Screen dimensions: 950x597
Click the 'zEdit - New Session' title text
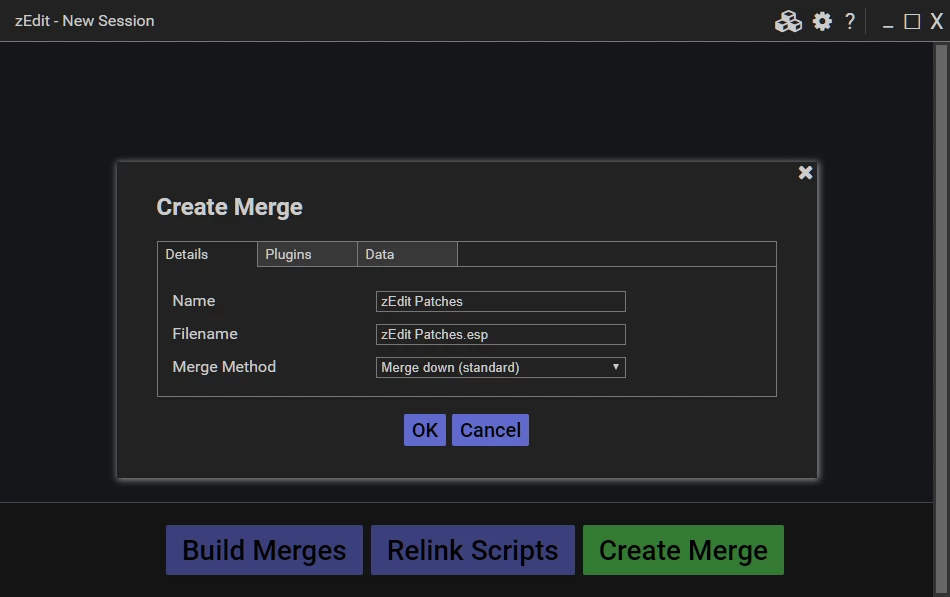point(85,21)
